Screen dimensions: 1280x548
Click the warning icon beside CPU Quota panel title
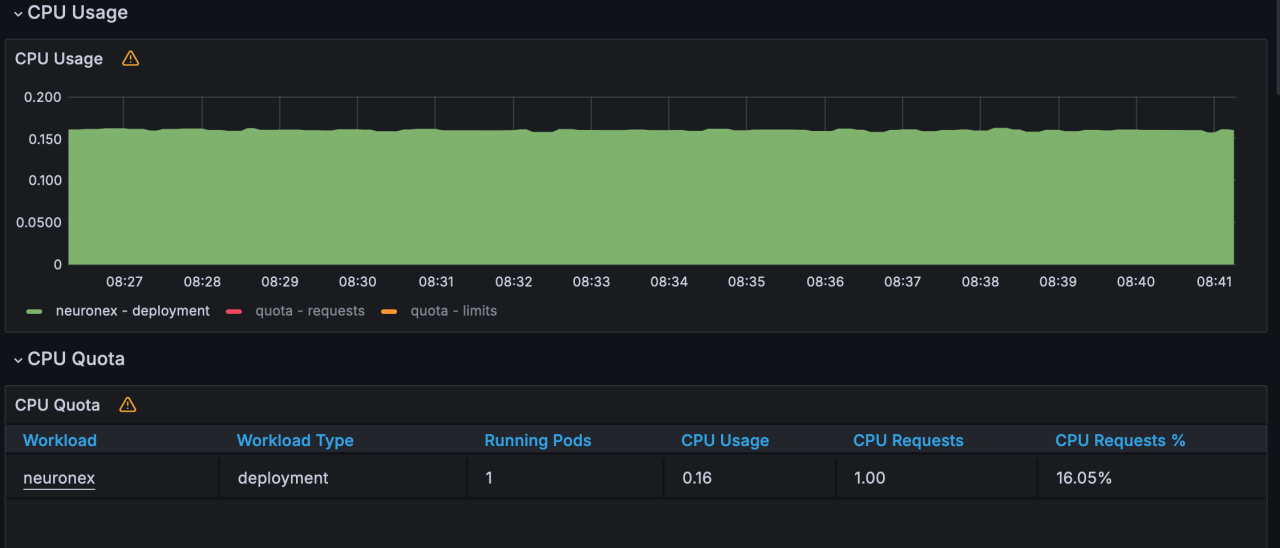coord(127,405)
